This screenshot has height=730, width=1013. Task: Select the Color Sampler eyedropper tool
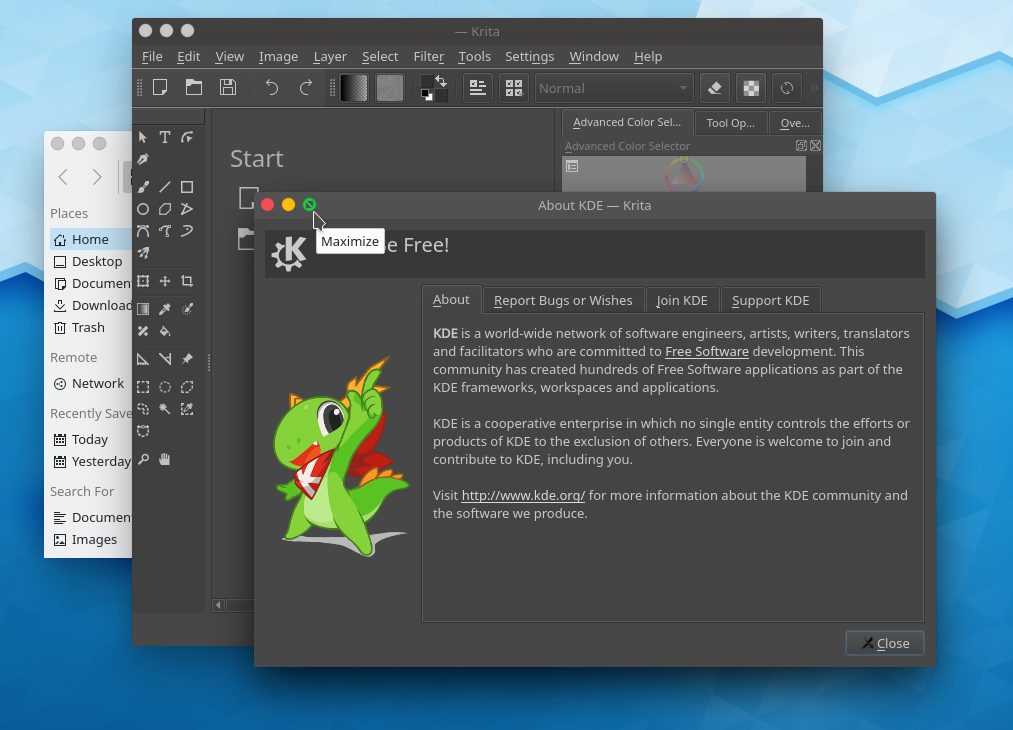165,309
